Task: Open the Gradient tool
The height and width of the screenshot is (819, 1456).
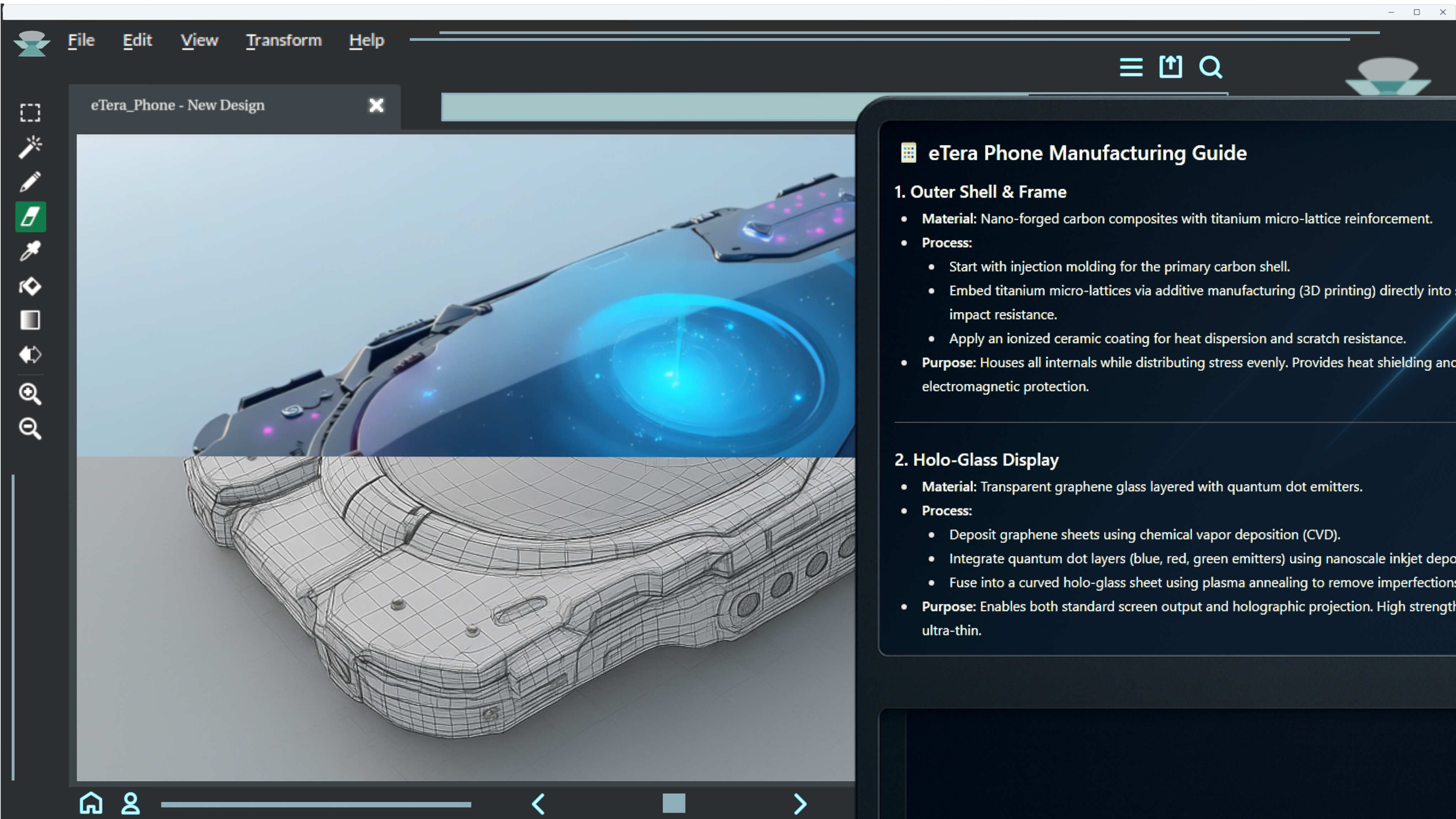Action: pos(30,321)
